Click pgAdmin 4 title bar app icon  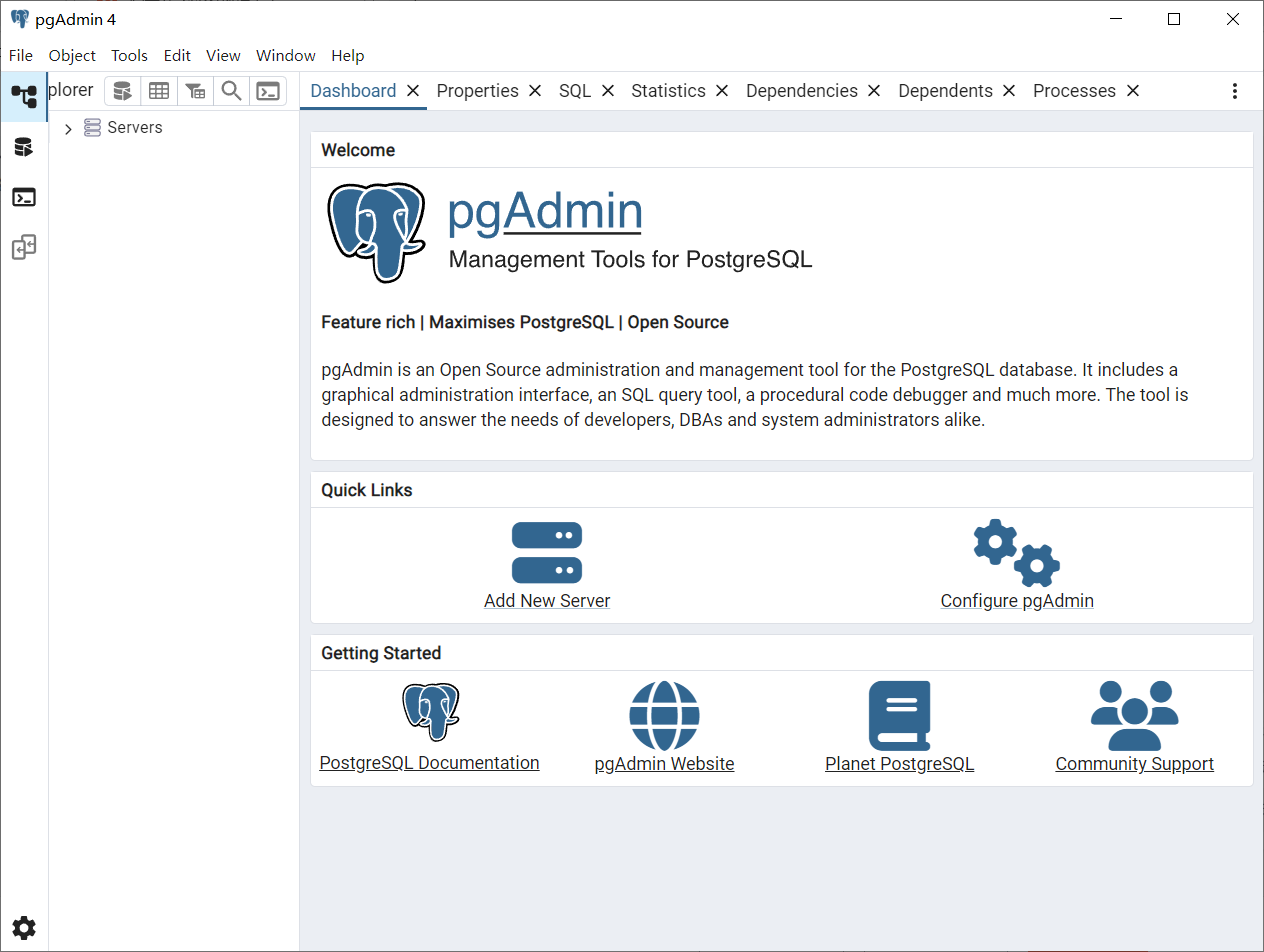[x=19, y=19]
